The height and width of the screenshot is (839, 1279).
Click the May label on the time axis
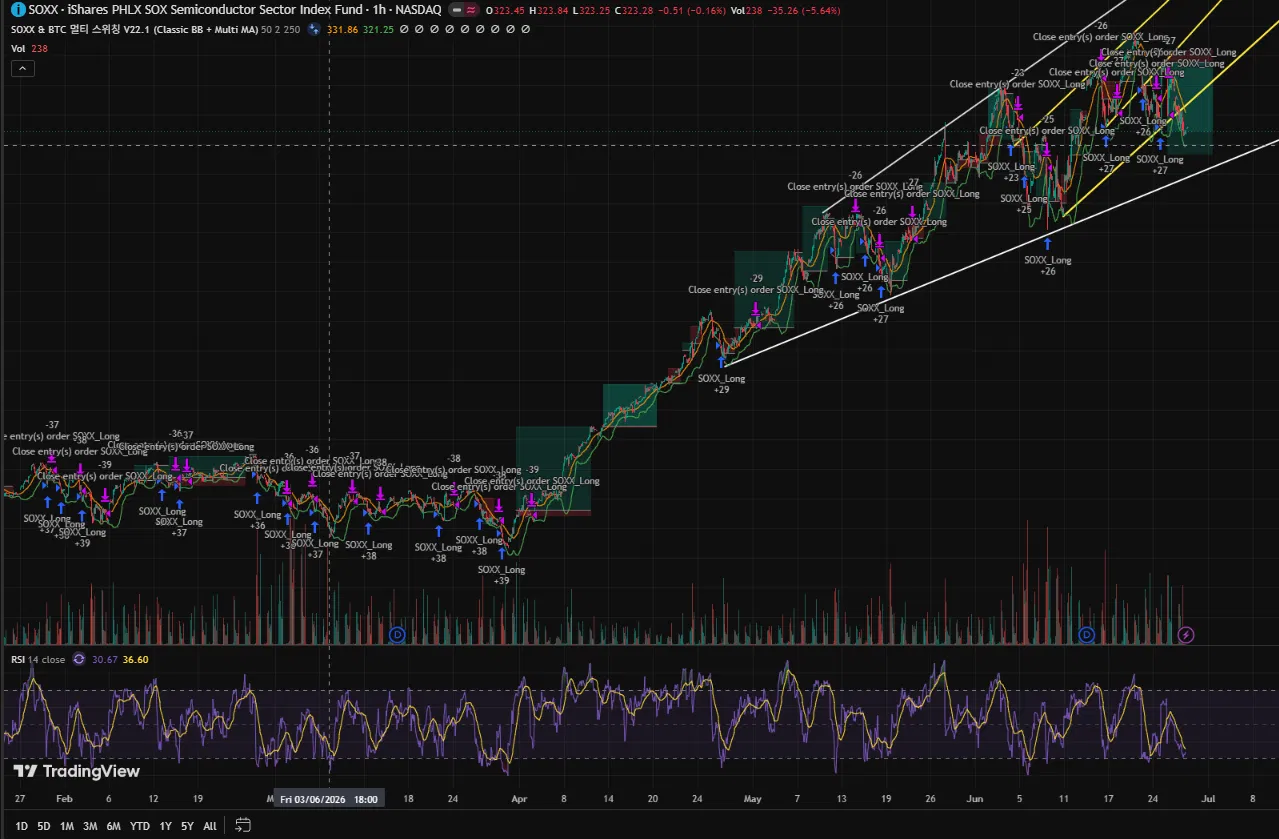pyautogui.click(x=753, y=800)
